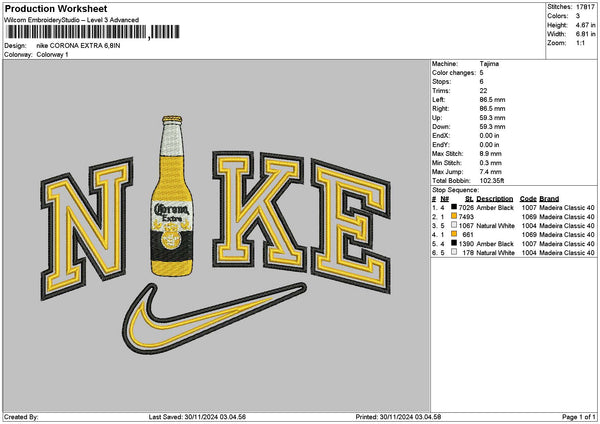Screen dimensions: 600x424
Task: Select the embroidered letter K
Action: click(259, 212)
